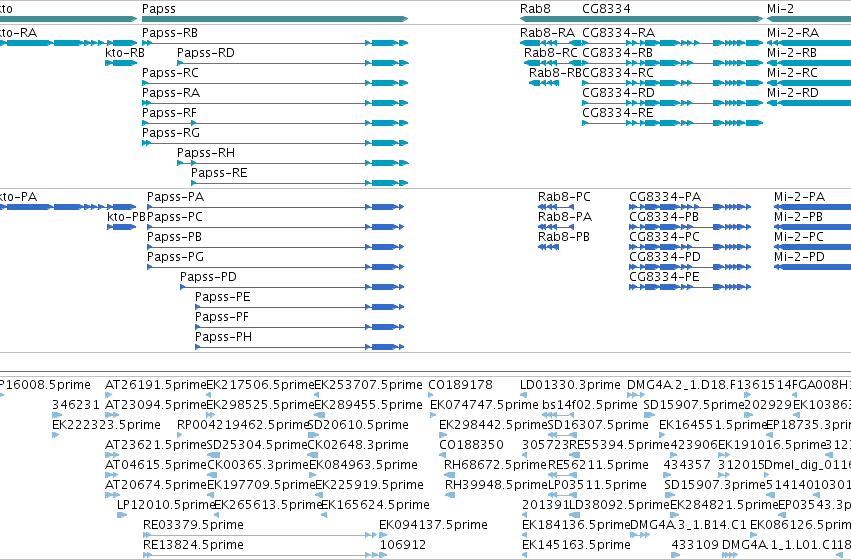Open the Rab8-PB polypeptide
The width and height of the screenshot is (851, 560).
coord(564,237)
